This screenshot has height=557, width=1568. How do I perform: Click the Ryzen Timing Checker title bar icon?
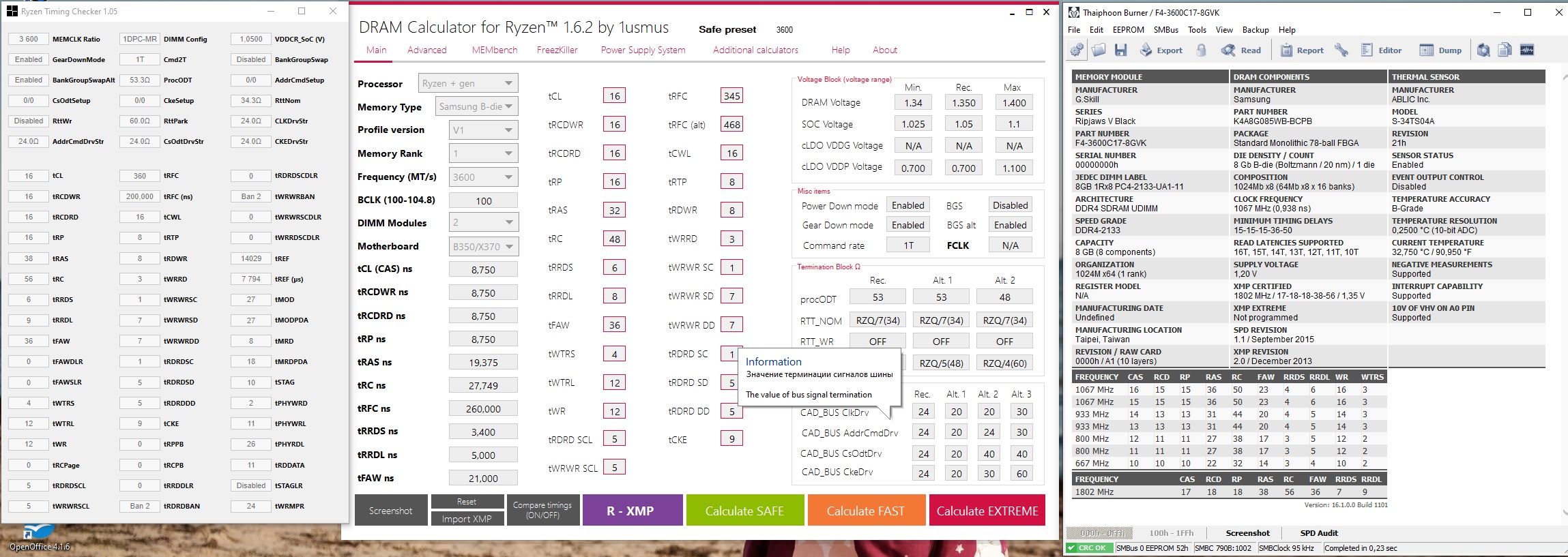click(x=12, y=11)
